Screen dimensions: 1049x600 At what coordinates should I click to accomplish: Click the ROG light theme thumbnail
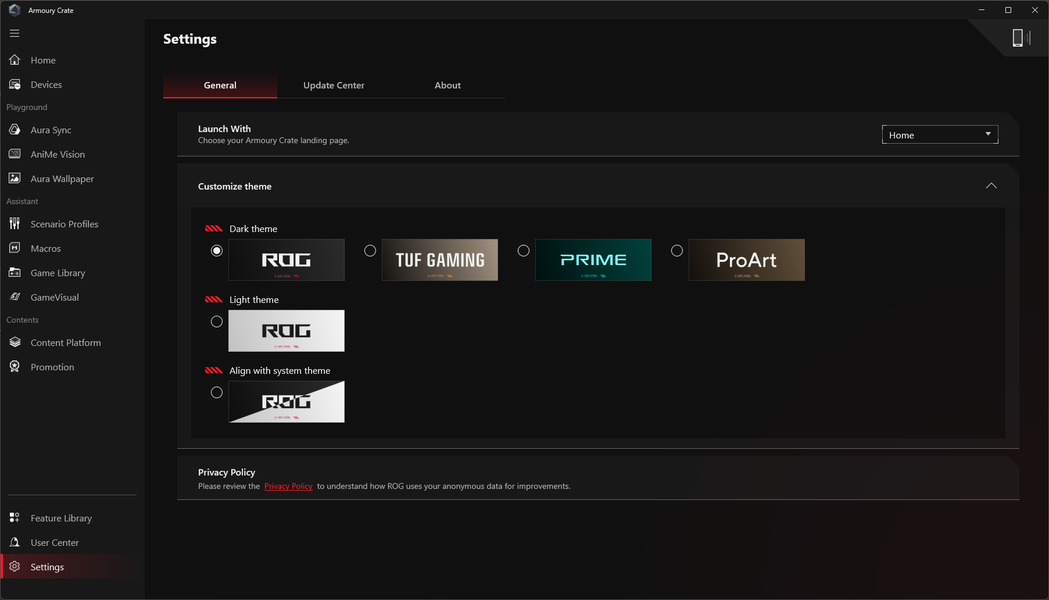pos(286,330)
